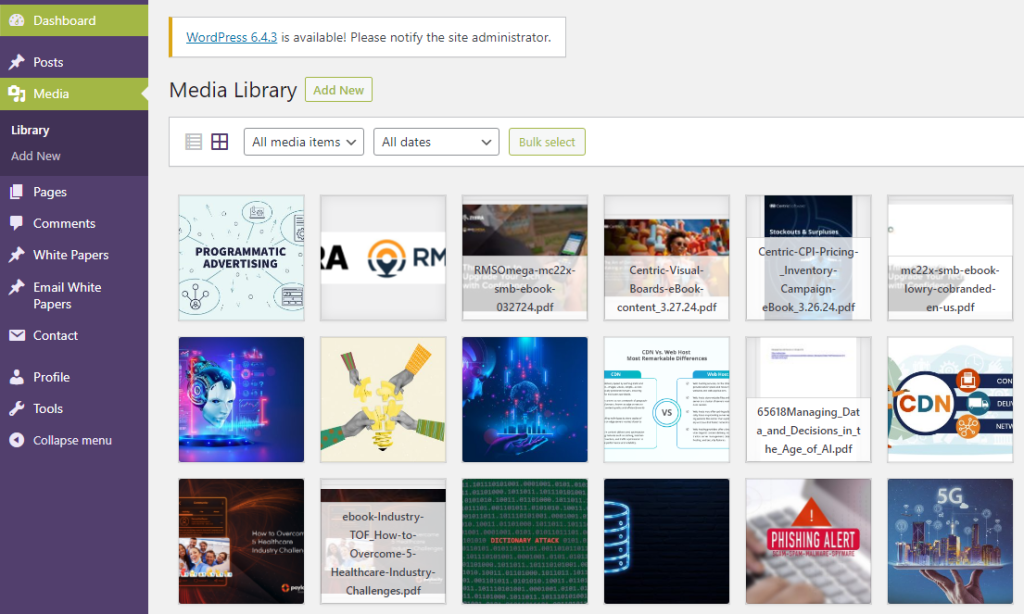Open the Profile menu item

pyautogui.click(x=74, y=377)
